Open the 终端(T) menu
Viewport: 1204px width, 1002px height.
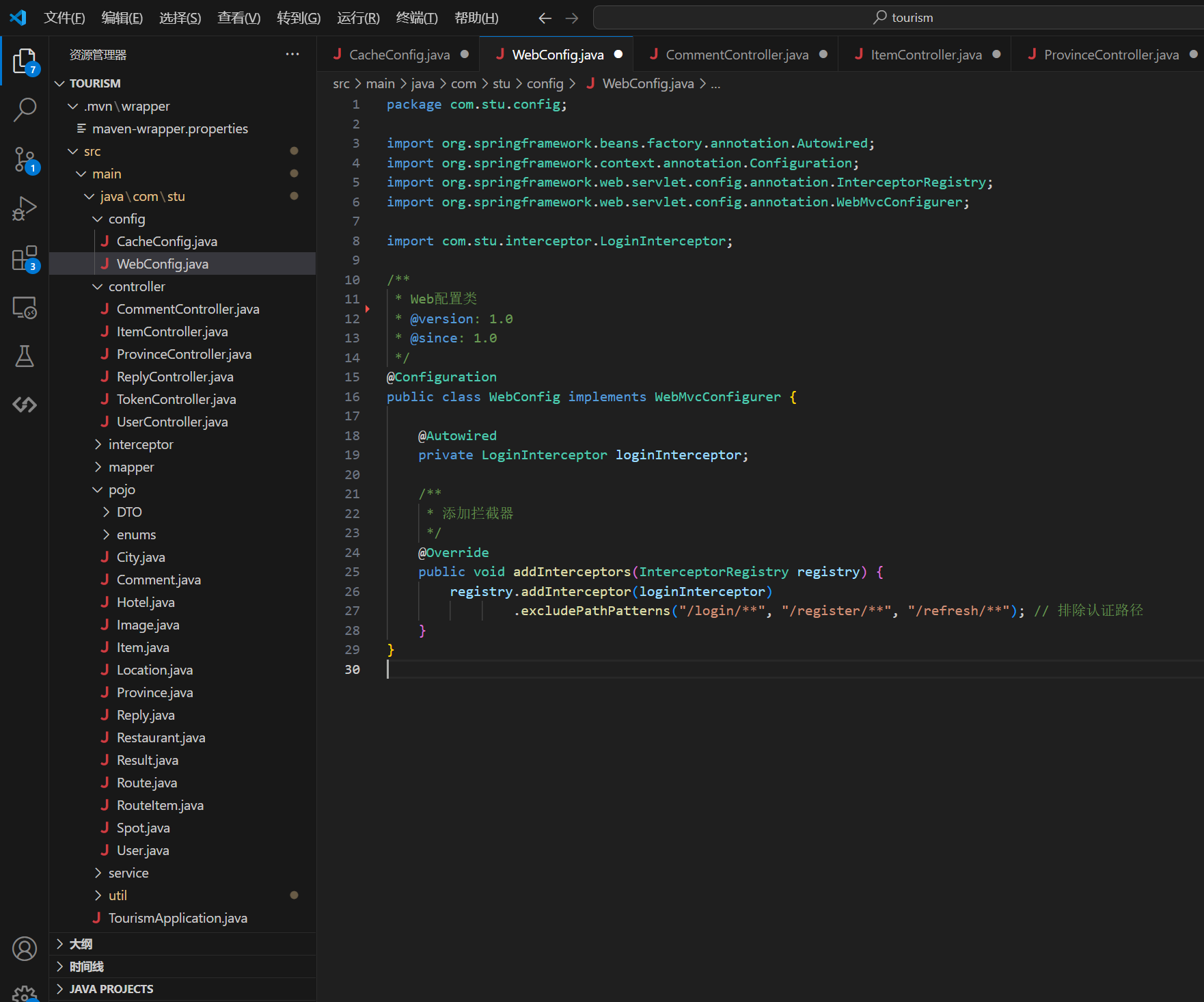click(417, 18)
